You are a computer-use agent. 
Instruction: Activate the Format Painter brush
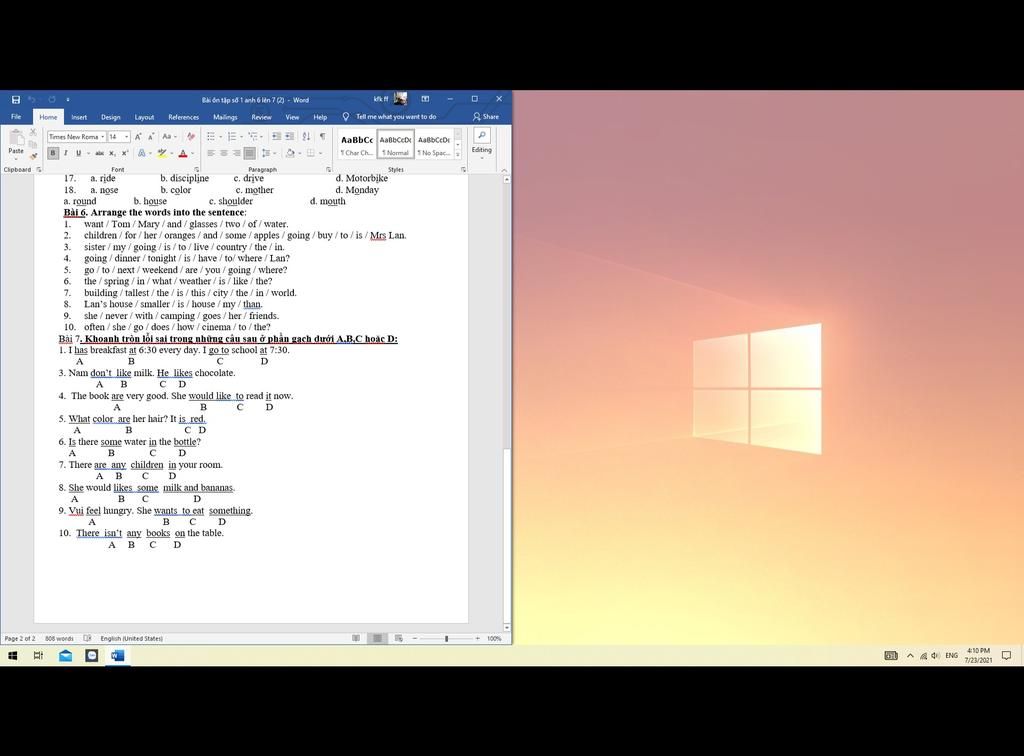pyautogui.click(x=33, y=155)
